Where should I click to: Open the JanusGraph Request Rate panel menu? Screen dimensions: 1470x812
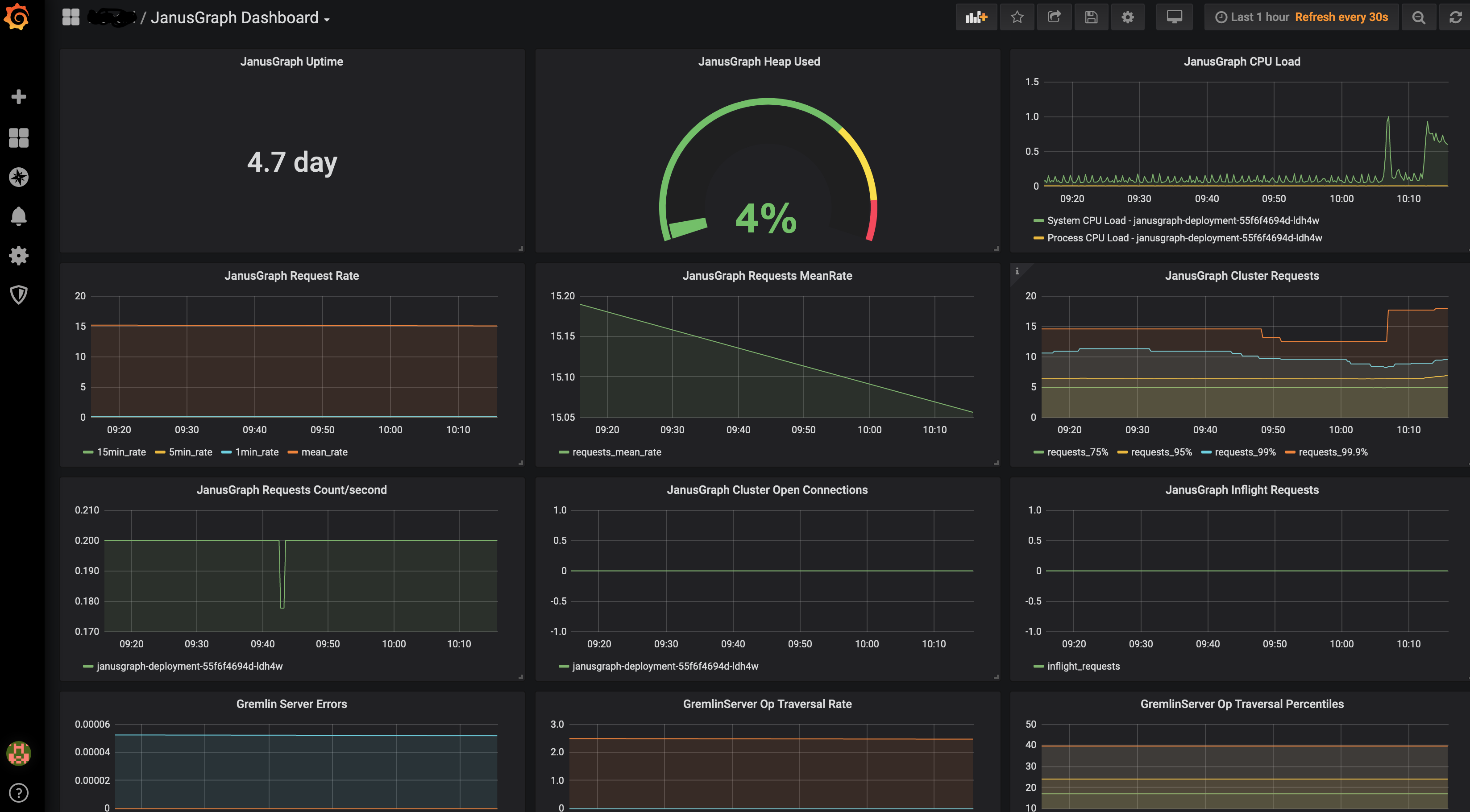(291, 276)
